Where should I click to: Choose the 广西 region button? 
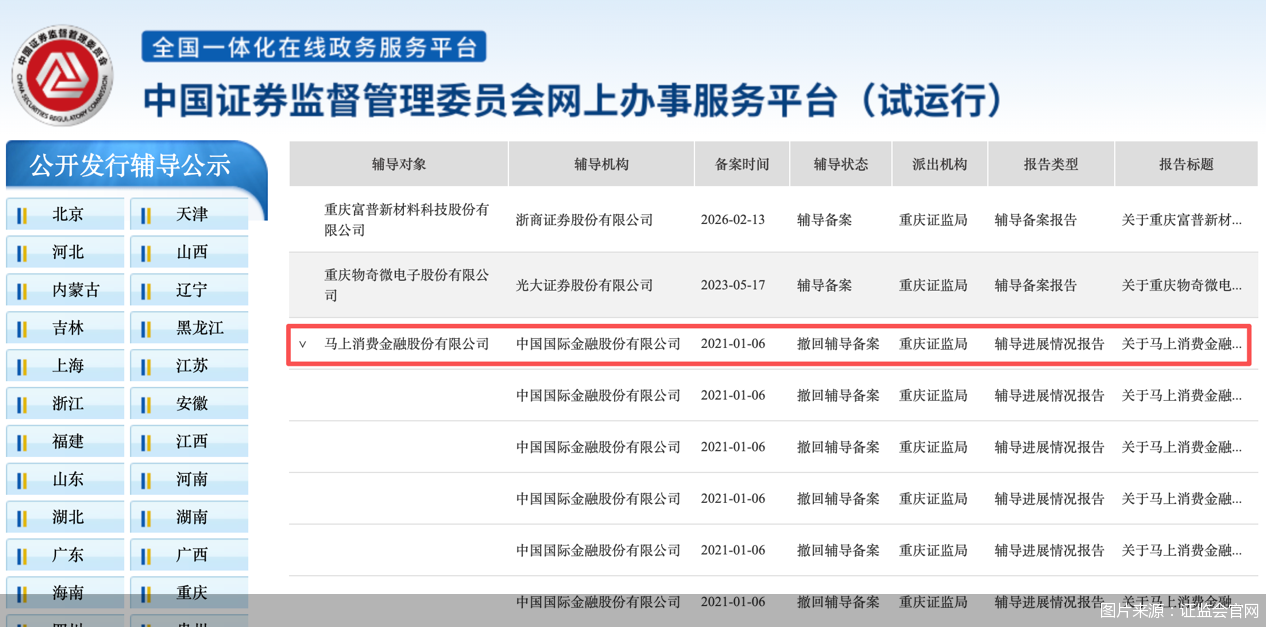click(x=189, y=555)
